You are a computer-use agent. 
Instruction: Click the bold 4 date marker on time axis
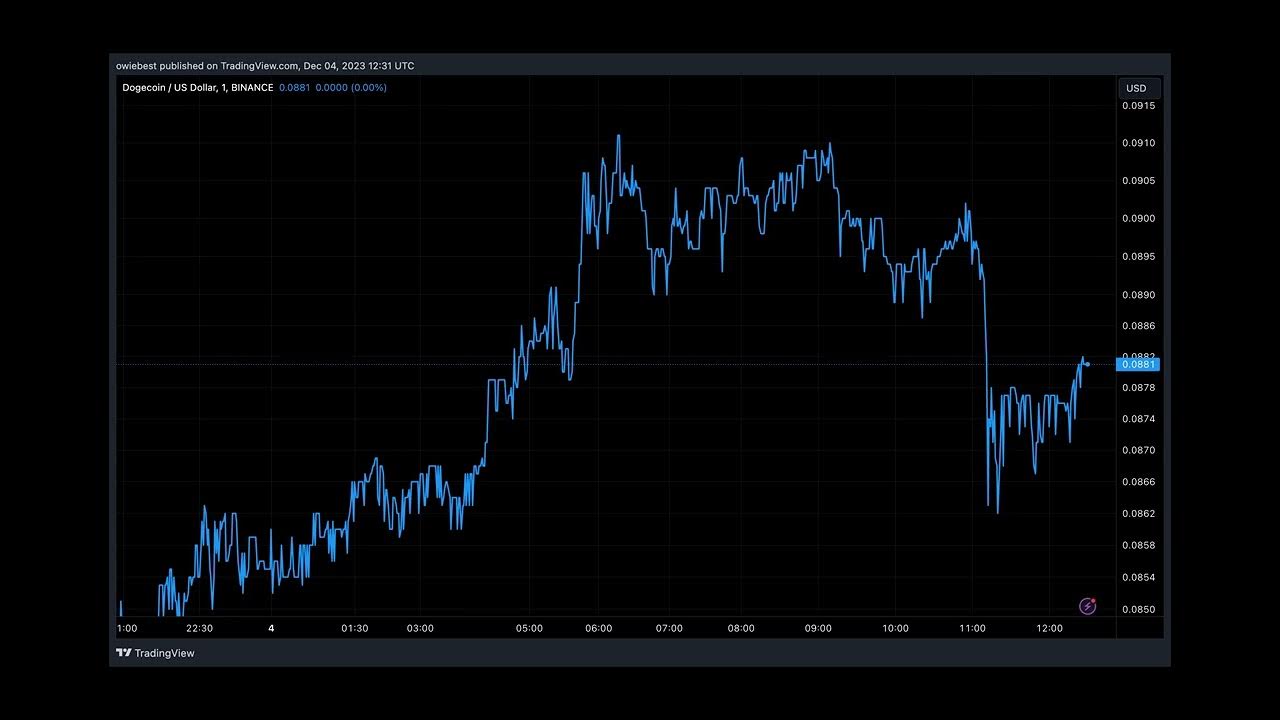tap(271, 628)
